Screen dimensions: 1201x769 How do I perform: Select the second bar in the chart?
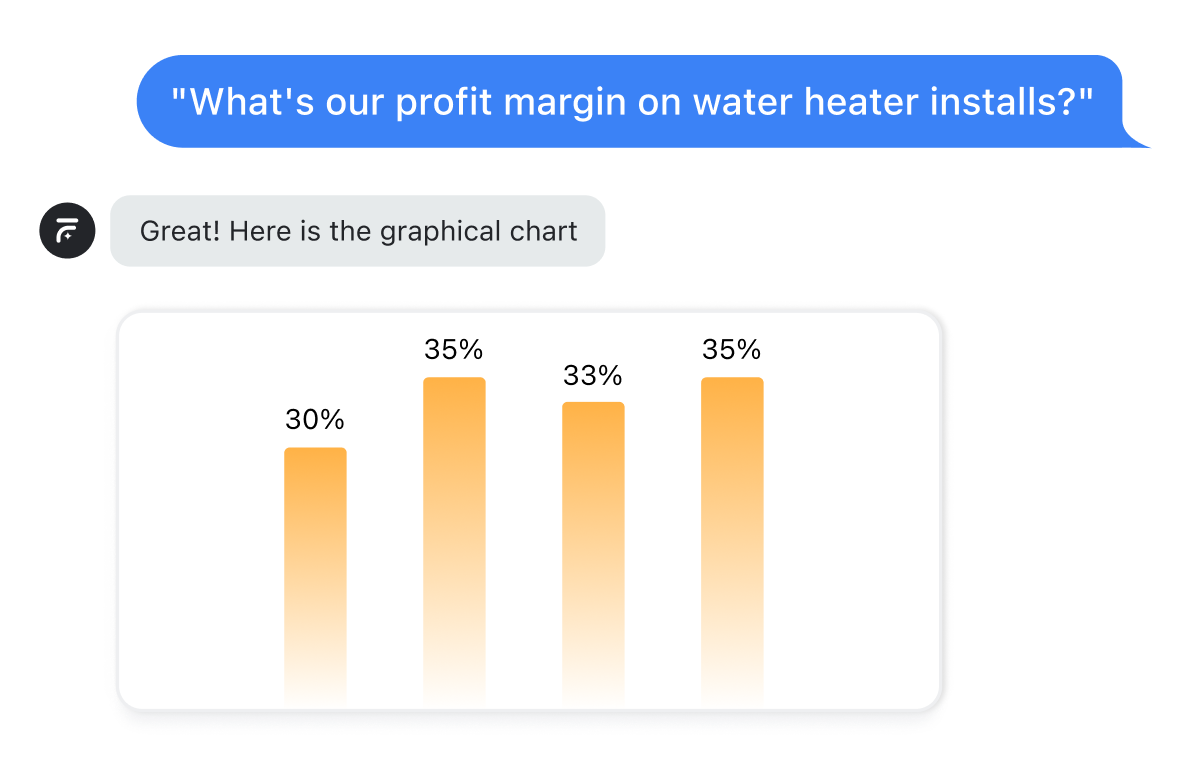pos(454,541)
